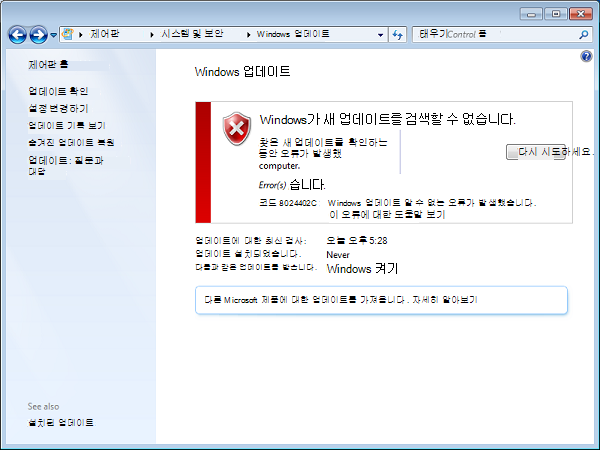Image resolution: width=600 pixels, height=450 pixels.
Task: Click the magnifier search icon
Action: [584, 35]
